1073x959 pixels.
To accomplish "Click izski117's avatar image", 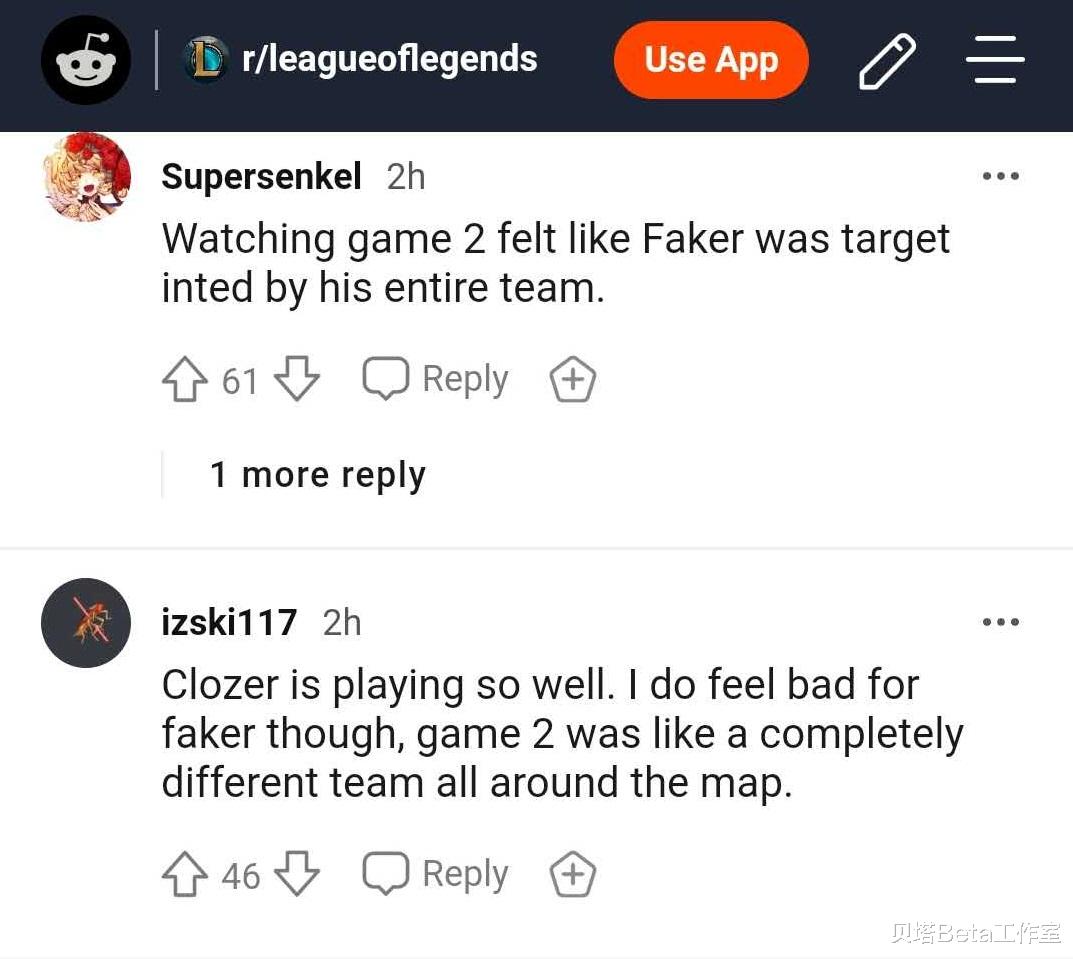I will (85, 622).
